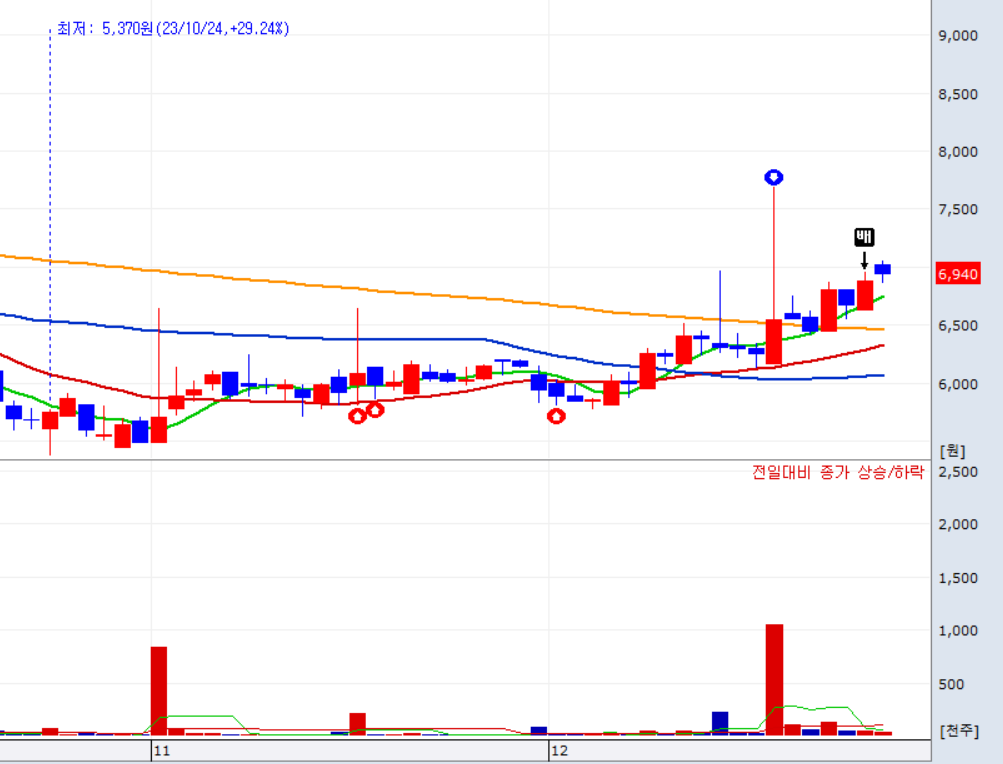Click the 8,500 price axis label

(958, 95)
